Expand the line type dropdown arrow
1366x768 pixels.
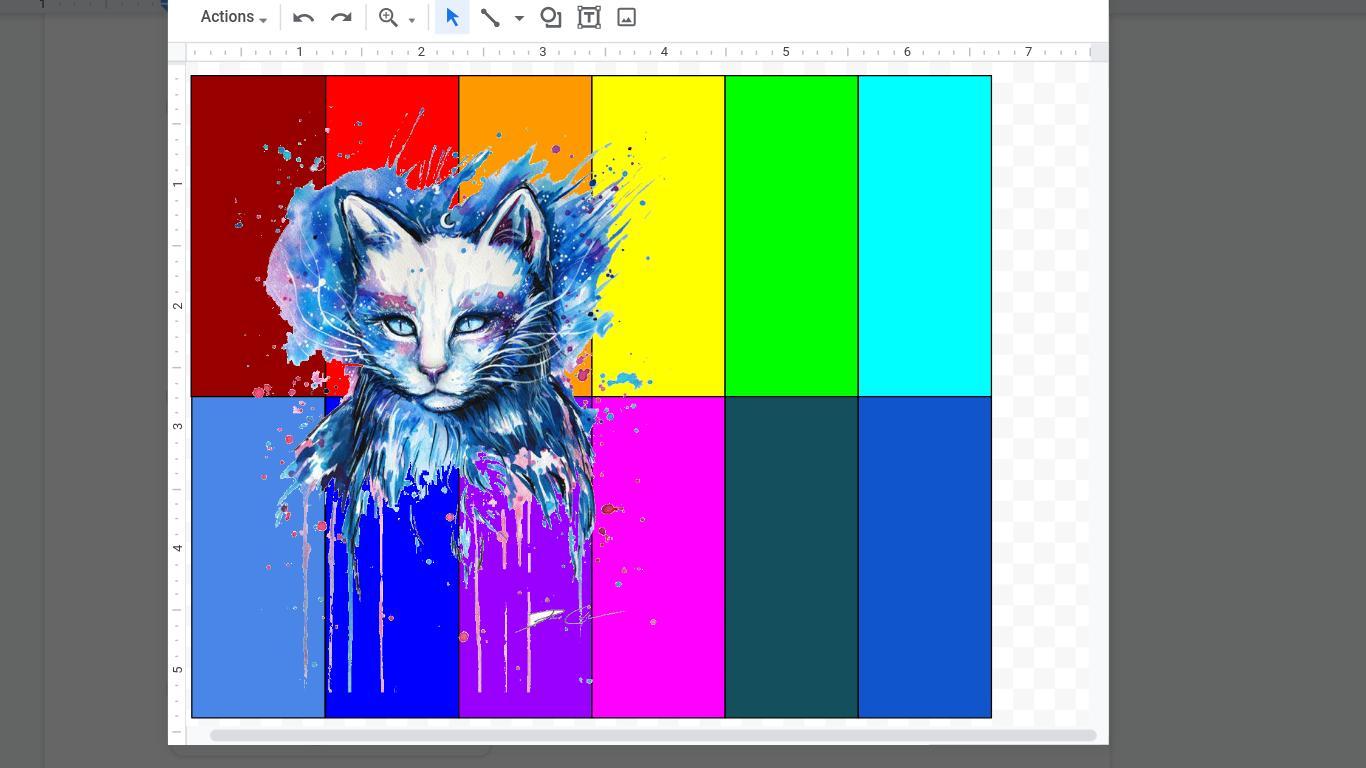(519, 19)
